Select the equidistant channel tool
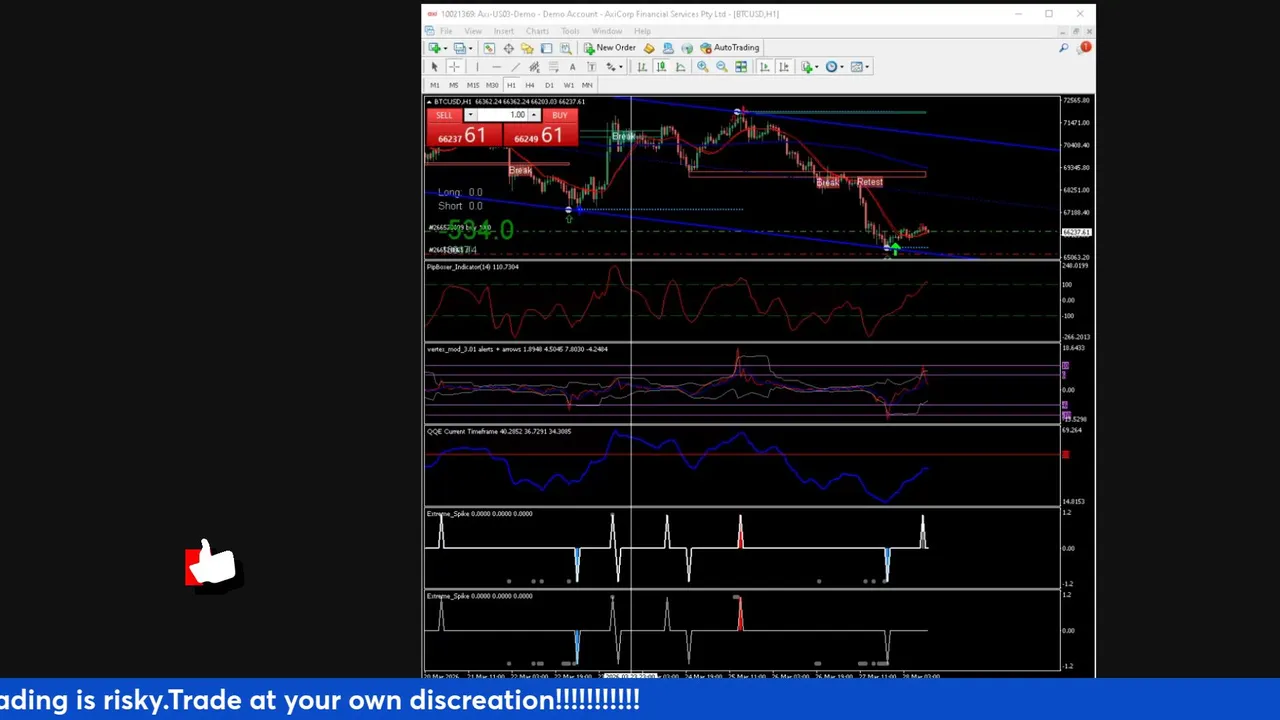 point(534,67)
